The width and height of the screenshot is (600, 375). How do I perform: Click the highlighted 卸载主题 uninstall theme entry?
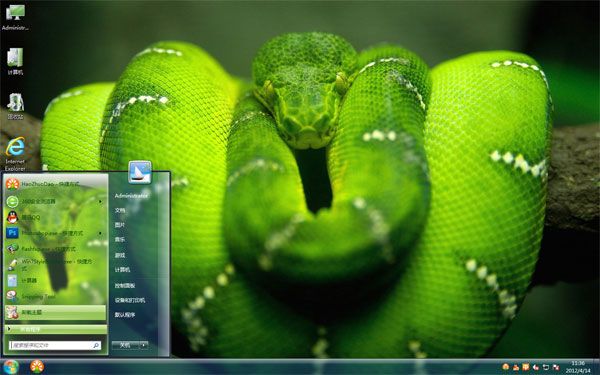pyautogui.click(x=56, y=312)
